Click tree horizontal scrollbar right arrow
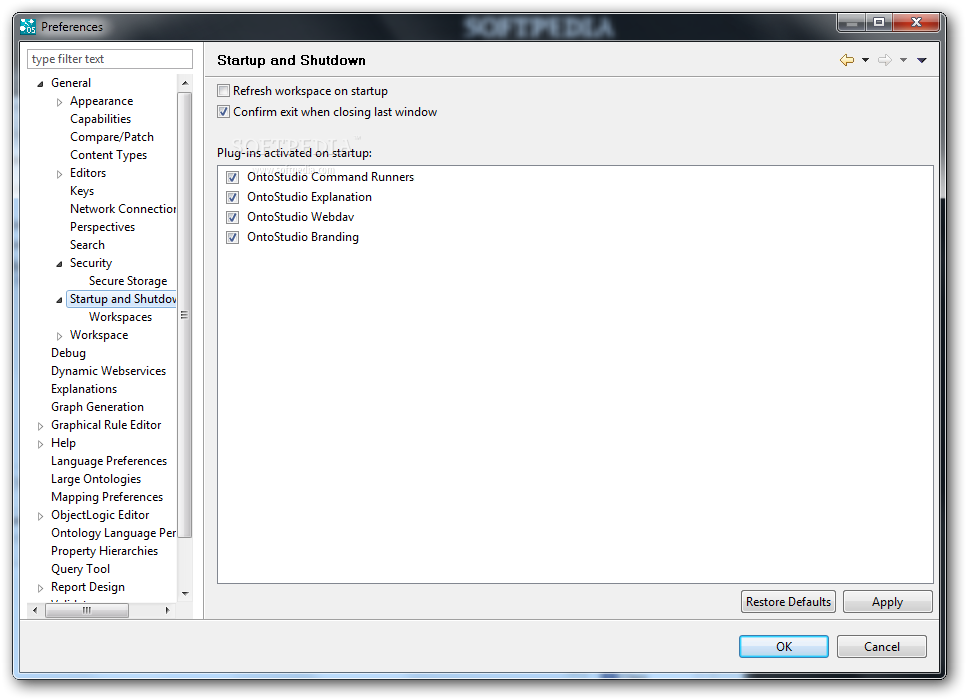The height and width of the screenshot is (700, 967). coord(167,611)
